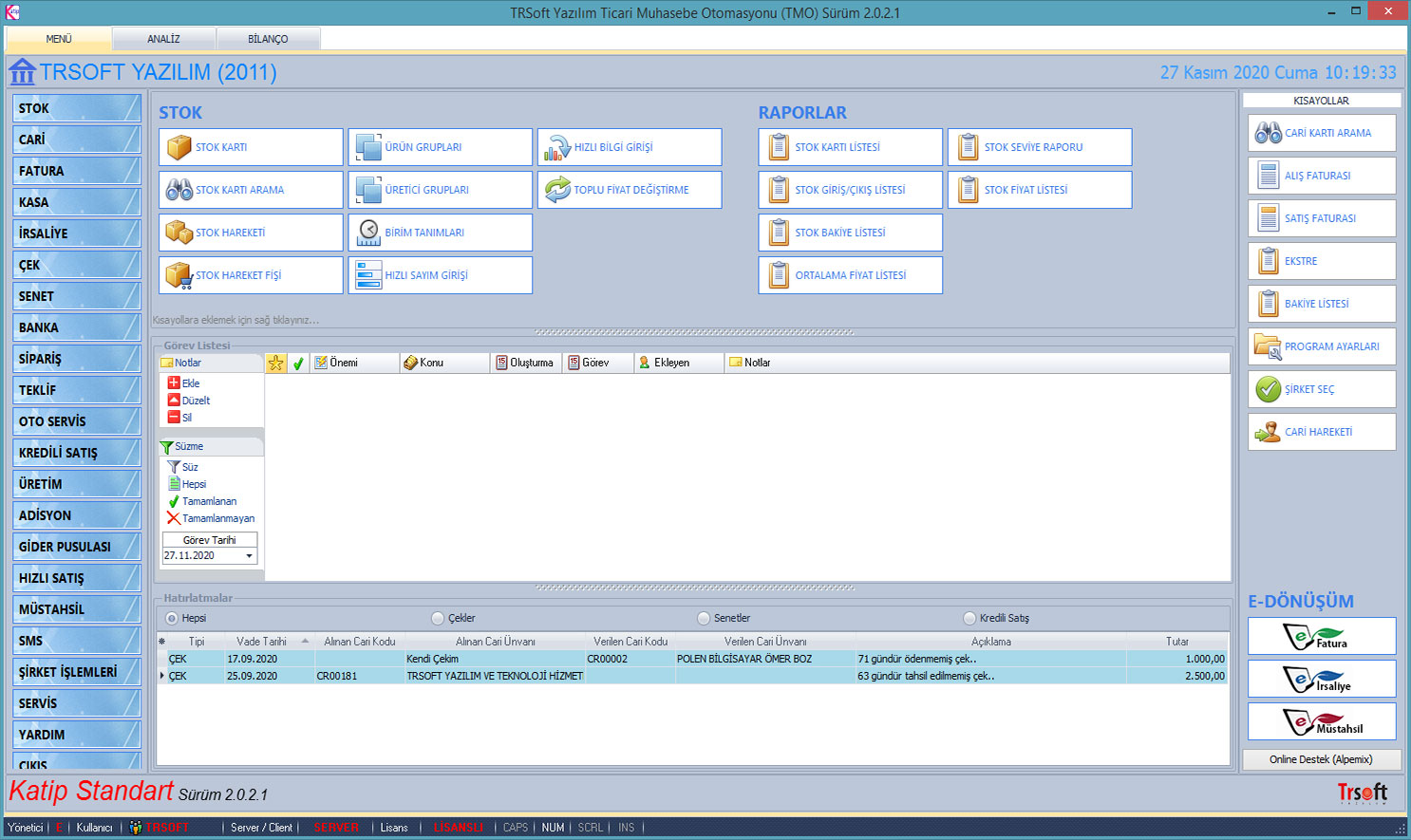Open Program Ayarları folder icon
1411x840 pixels.
[1269, 346]
